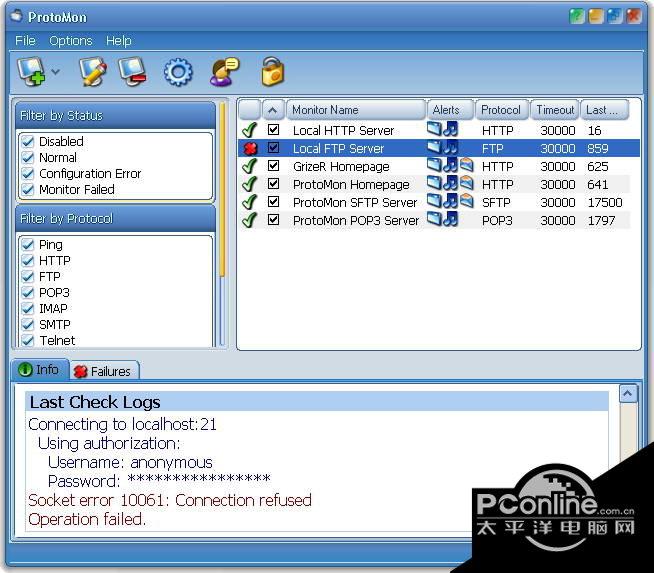Click the log panel scroll-up arrow
Screen dimensions: 654x573
click(x=628, y=394)
